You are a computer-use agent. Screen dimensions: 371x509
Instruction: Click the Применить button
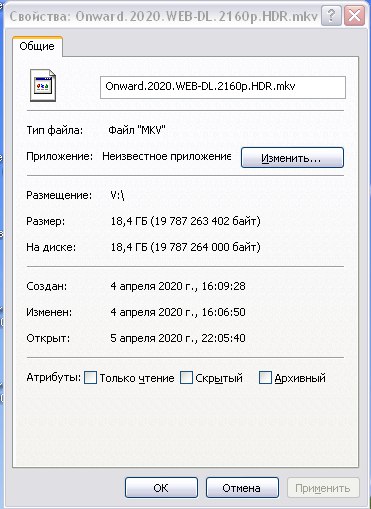tap(323, 488)
